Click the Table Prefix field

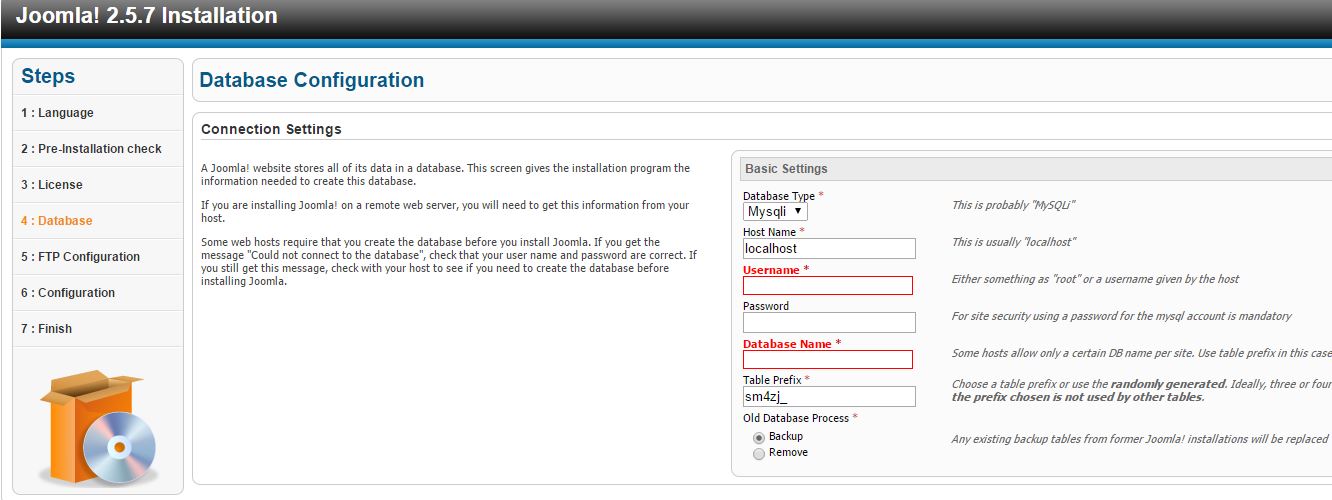[829, 397]
